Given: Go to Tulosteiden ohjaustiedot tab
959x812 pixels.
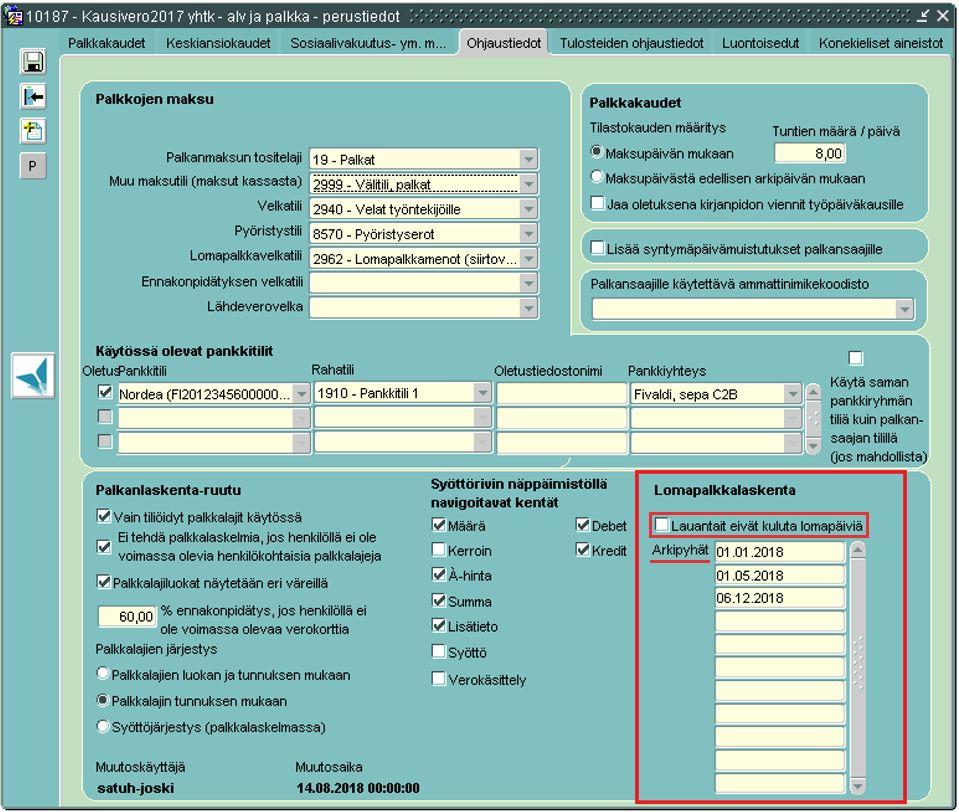Looking at the screenshot, I should point(632,43).
